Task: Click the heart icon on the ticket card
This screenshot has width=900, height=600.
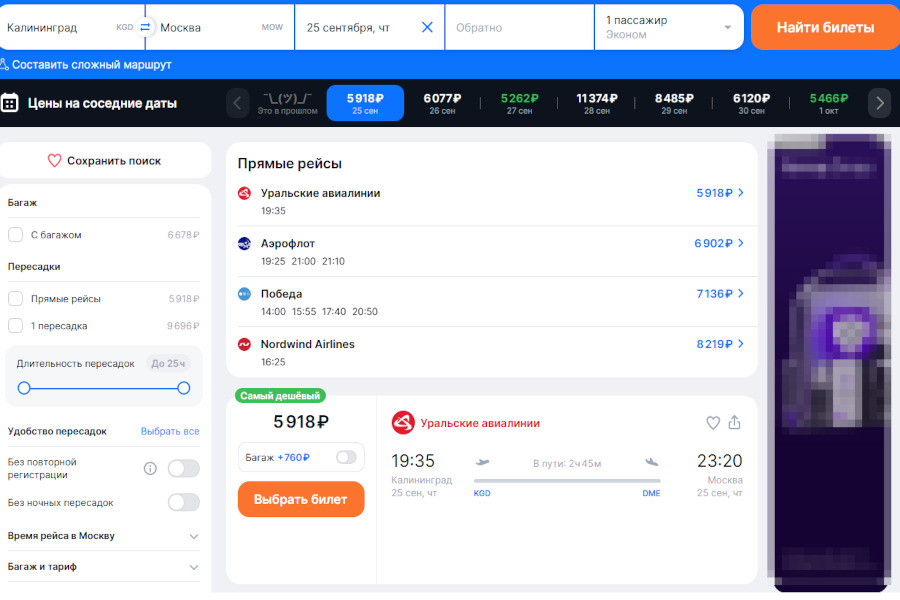Action: point(713,423)
